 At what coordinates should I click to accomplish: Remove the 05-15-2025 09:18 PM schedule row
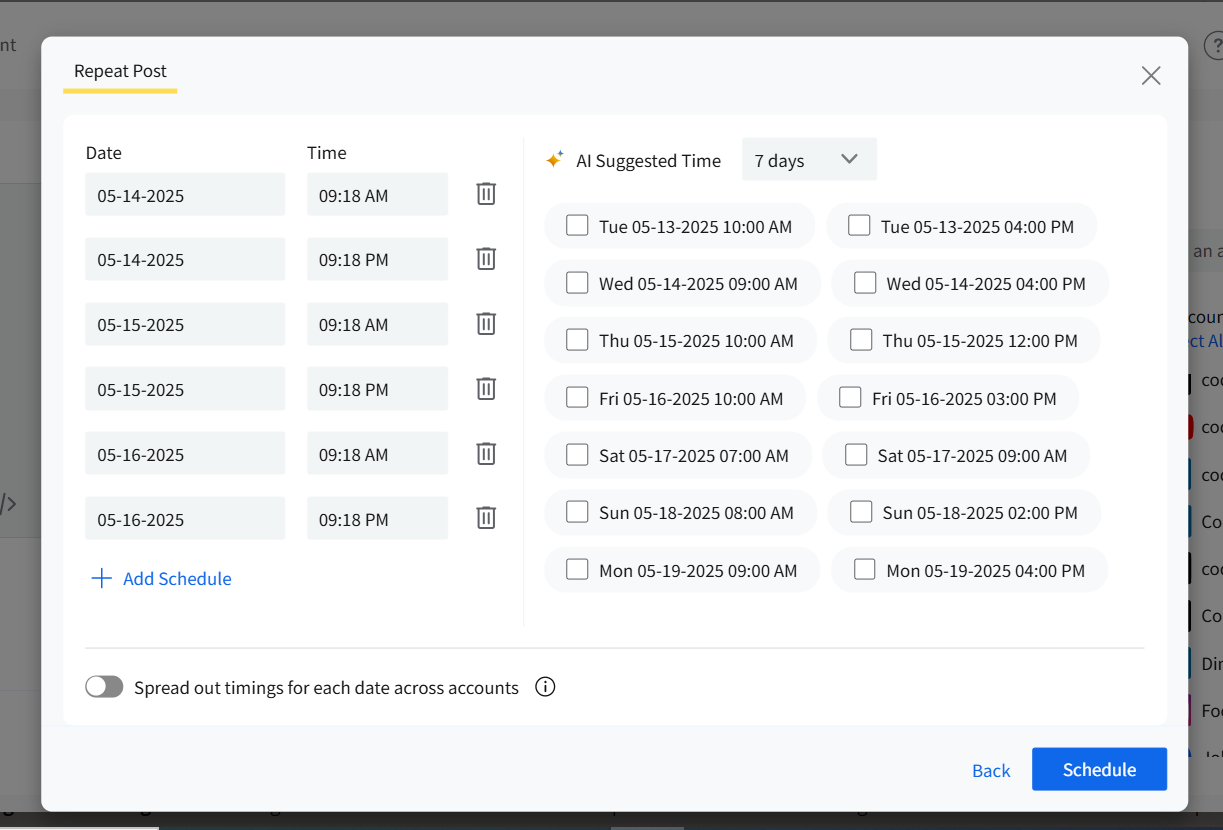pyautogui.click(x=486, y=389)
